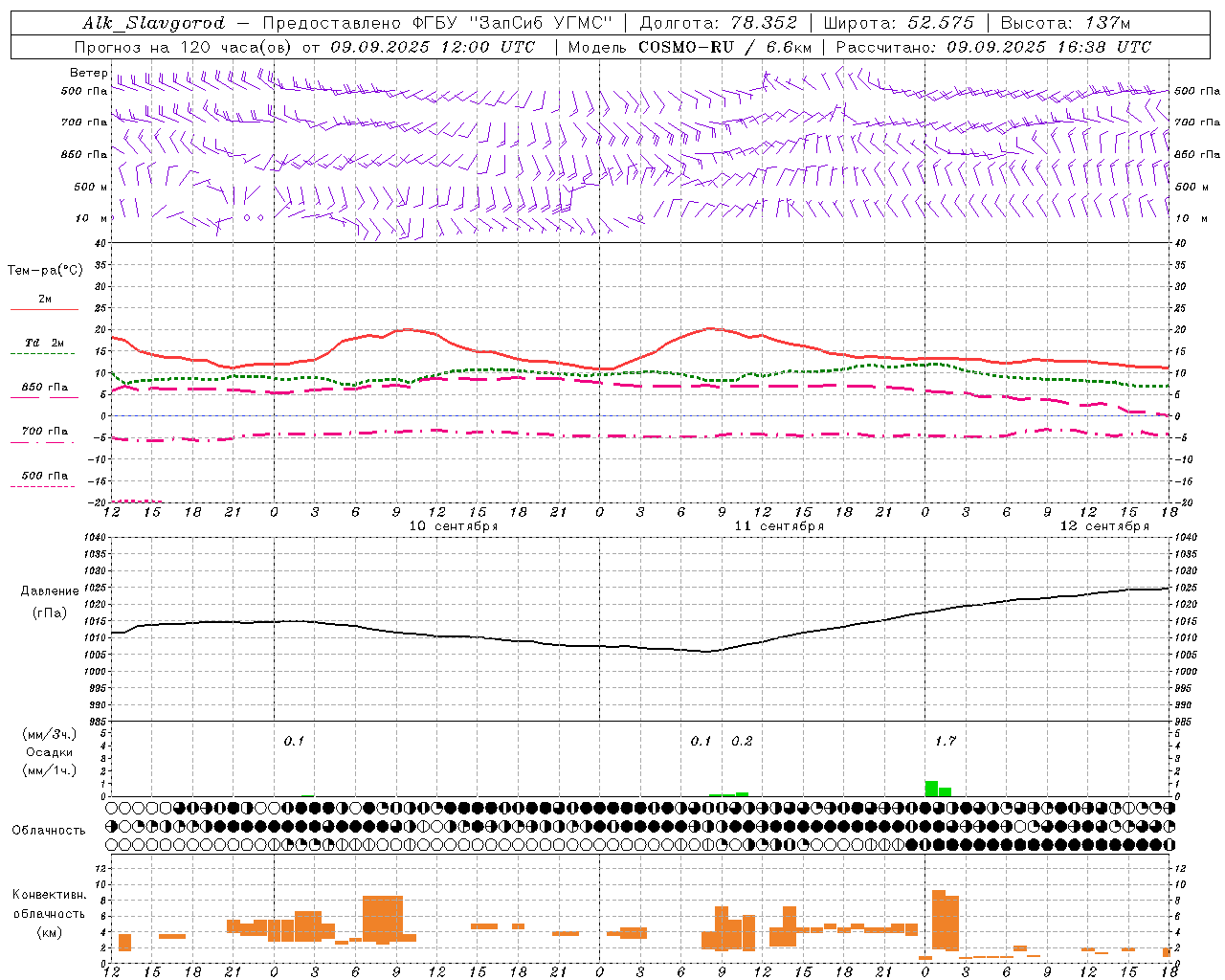Image resolution: width=1225 pixels, height=980 pixels.
Task: Click the 985 tick on the pressure axis
Action: [x=97, y=722]
